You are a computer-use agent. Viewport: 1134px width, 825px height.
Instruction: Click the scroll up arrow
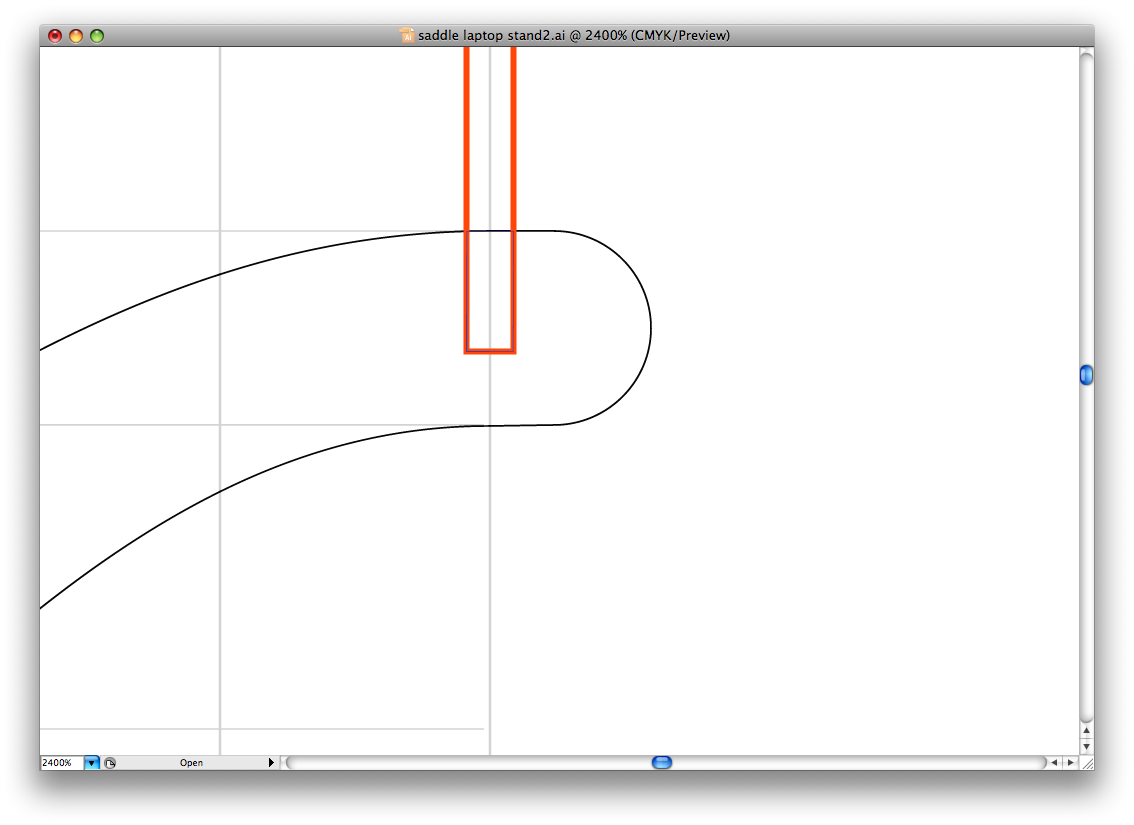[1086, 730]
